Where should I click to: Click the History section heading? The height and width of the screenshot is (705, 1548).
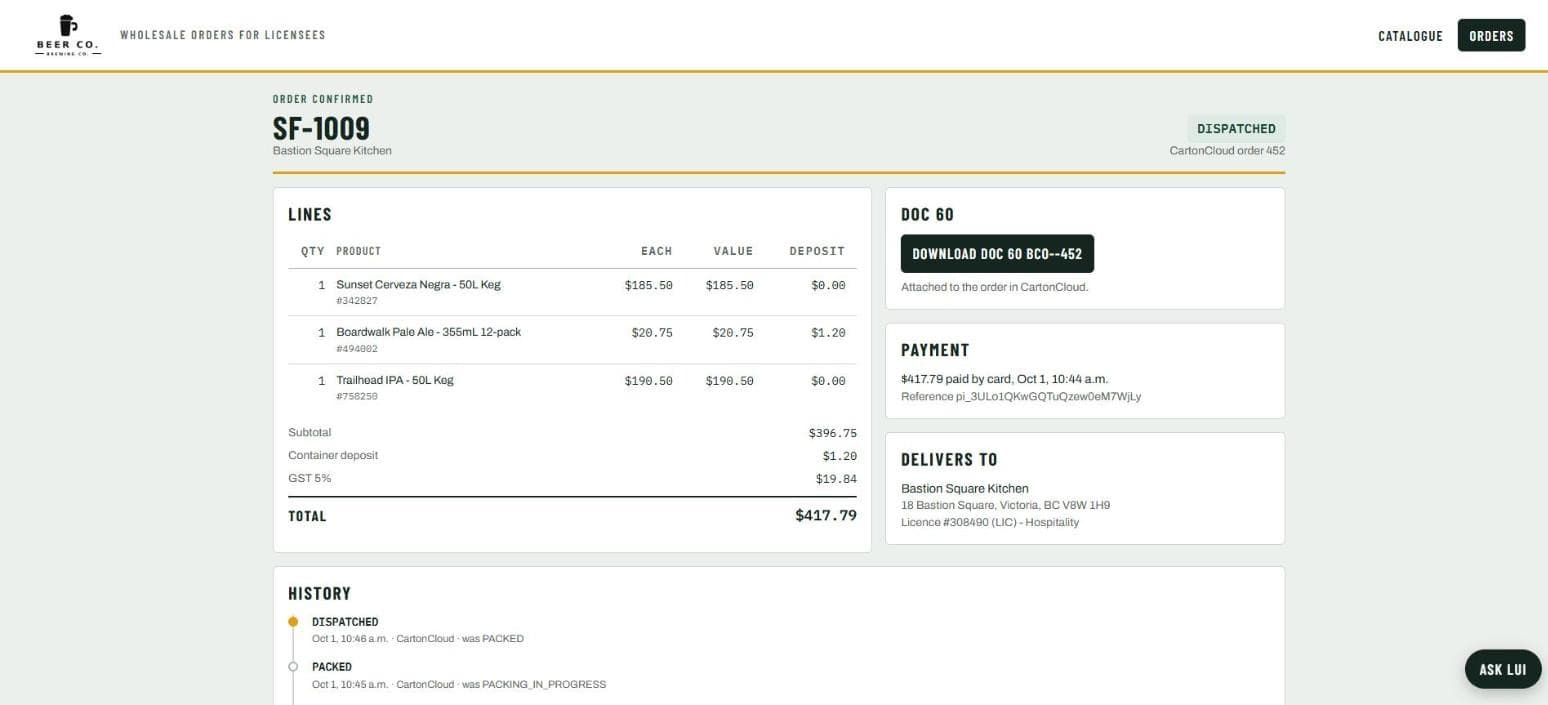[x=319, y=593]
